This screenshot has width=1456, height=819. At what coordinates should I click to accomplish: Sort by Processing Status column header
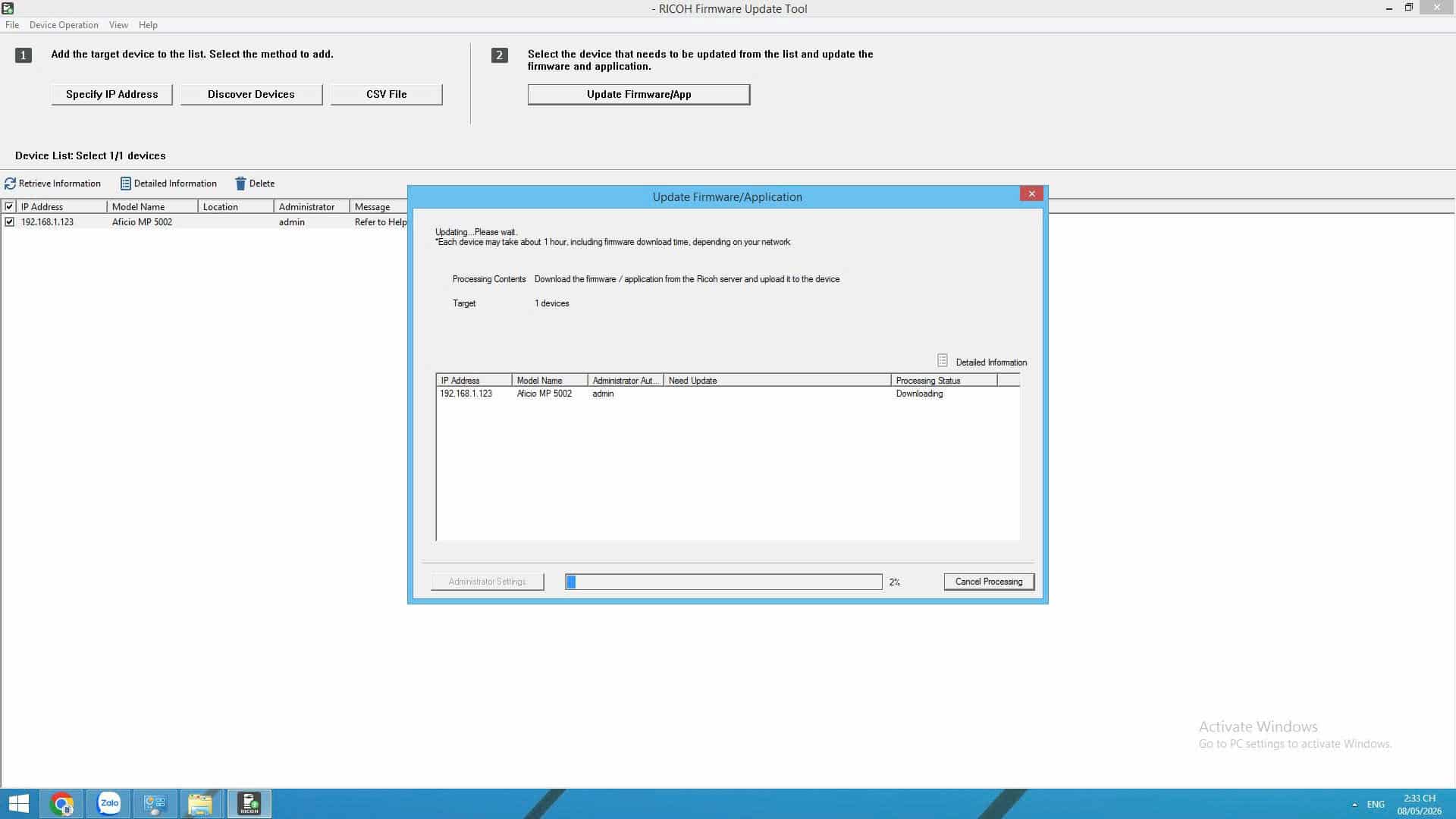tap(944, 381)
